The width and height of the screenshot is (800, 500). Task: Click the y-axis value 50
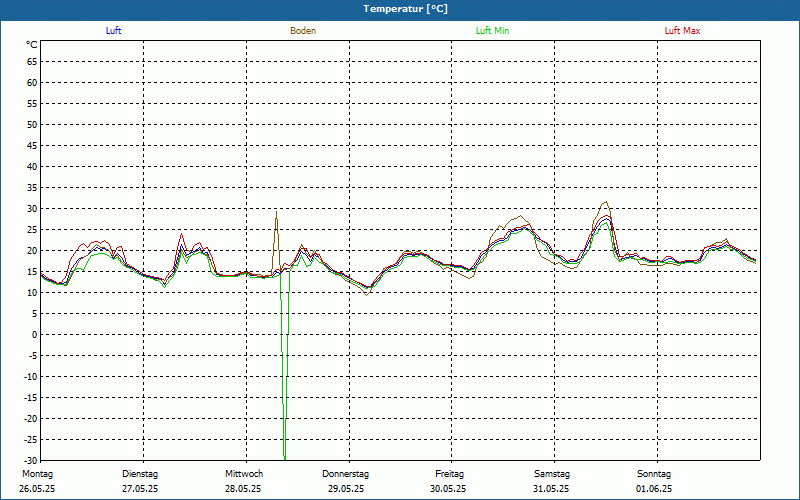(x=32, y=124)
